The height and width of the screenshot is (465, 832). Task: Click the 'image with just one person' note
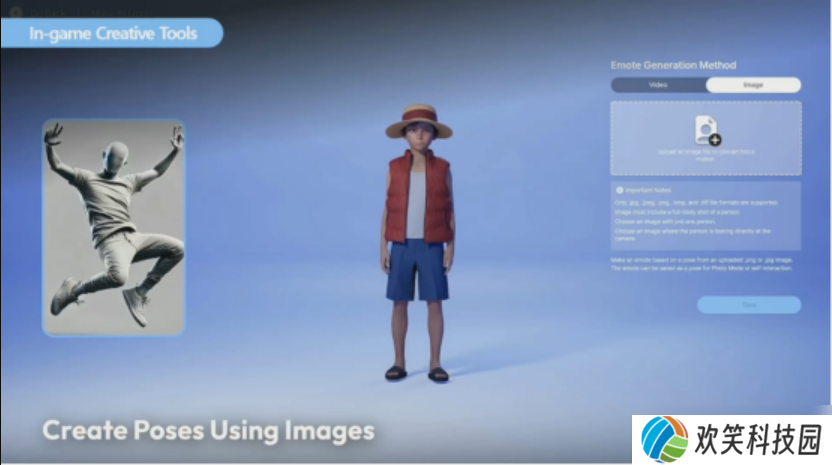(x=665, y=222)
